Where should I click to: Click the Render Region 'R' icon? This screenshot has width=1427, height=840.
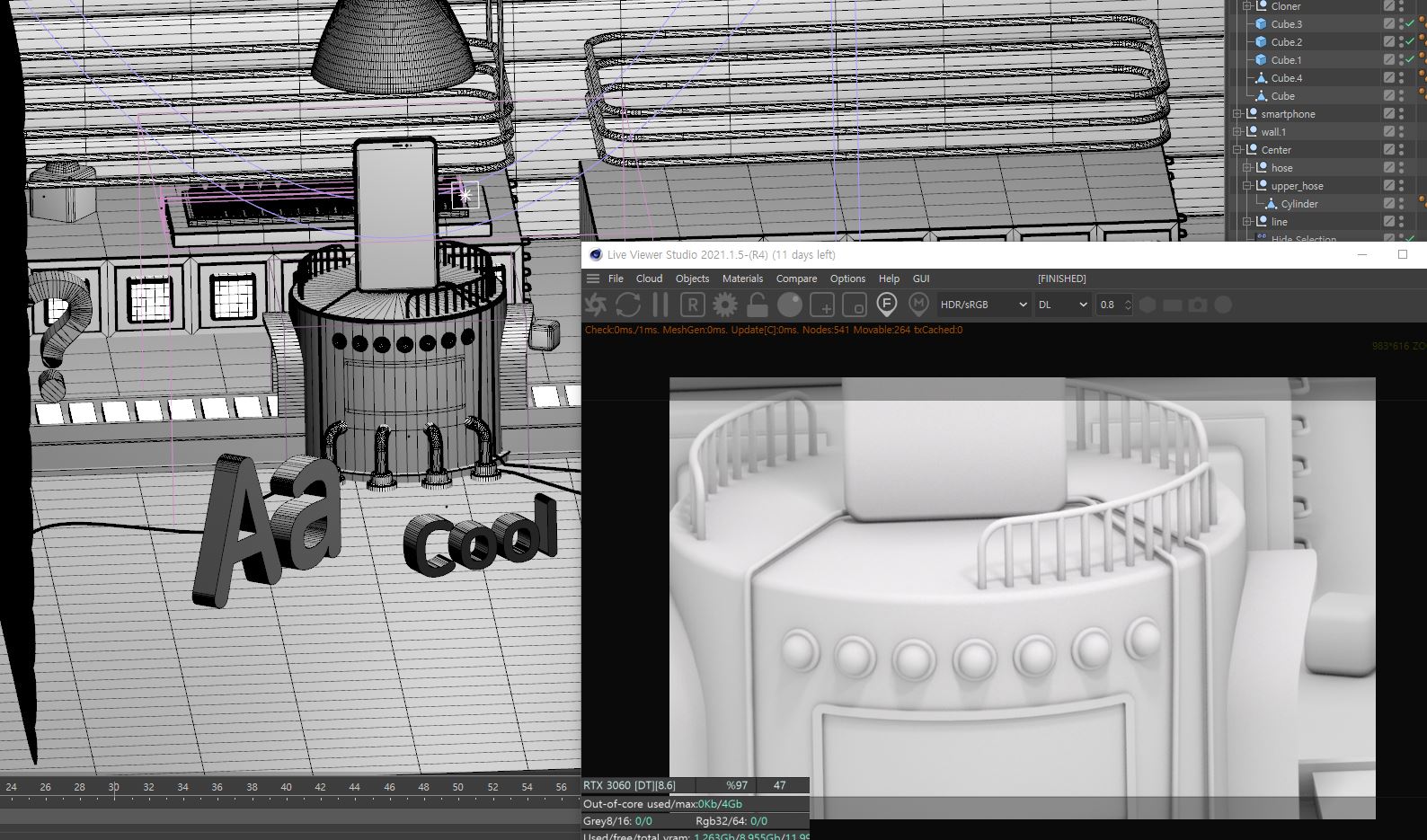[692, 305]
